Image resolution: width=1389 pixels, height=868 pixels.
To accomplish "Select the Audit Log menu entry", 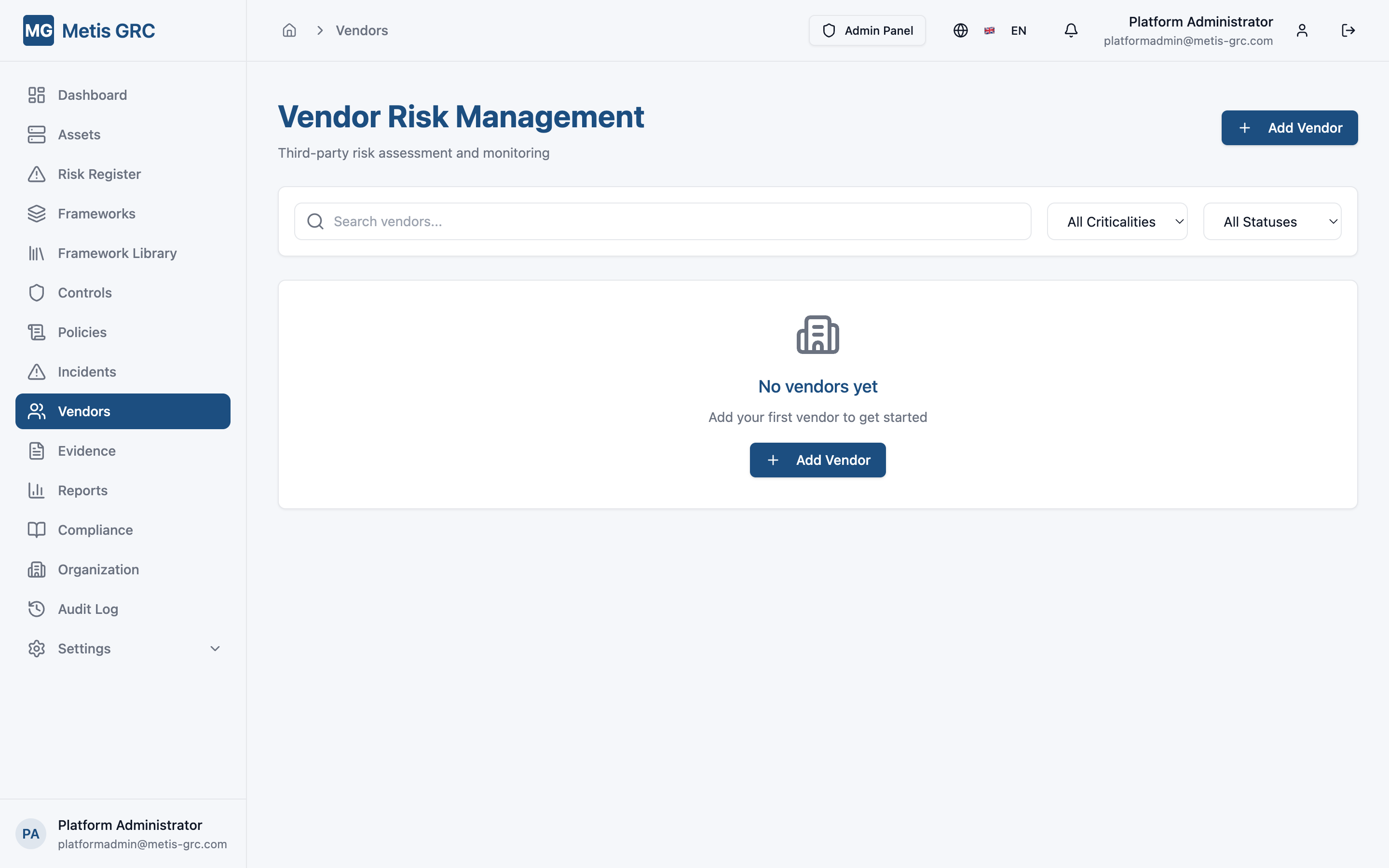I will pos(87,609).
